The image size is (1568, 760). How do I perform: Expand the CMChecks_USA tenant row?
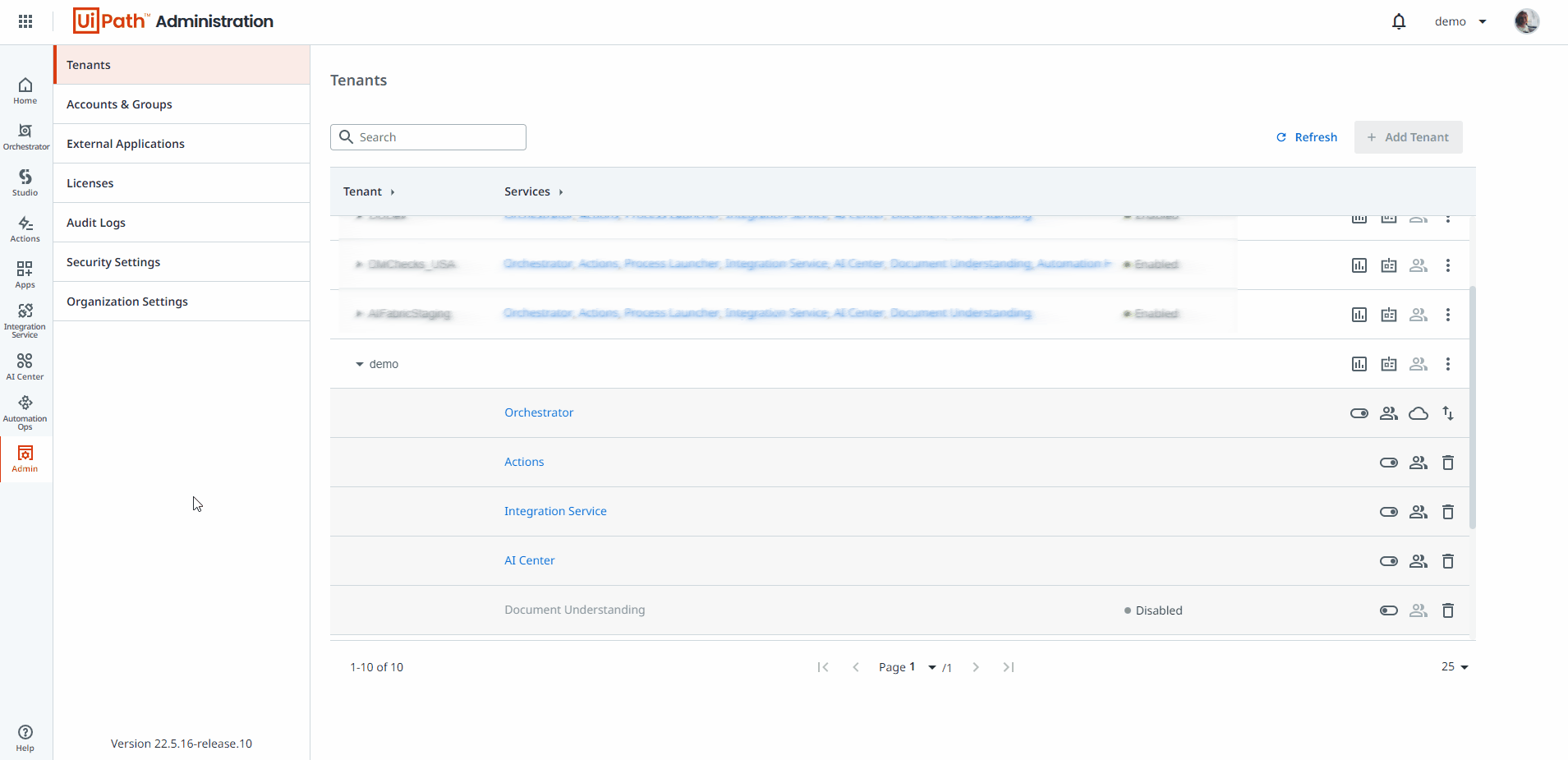click(359, 265)
